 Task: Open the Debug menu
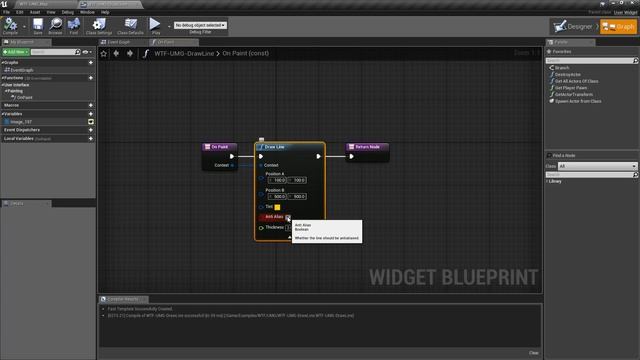click(68, 12)
